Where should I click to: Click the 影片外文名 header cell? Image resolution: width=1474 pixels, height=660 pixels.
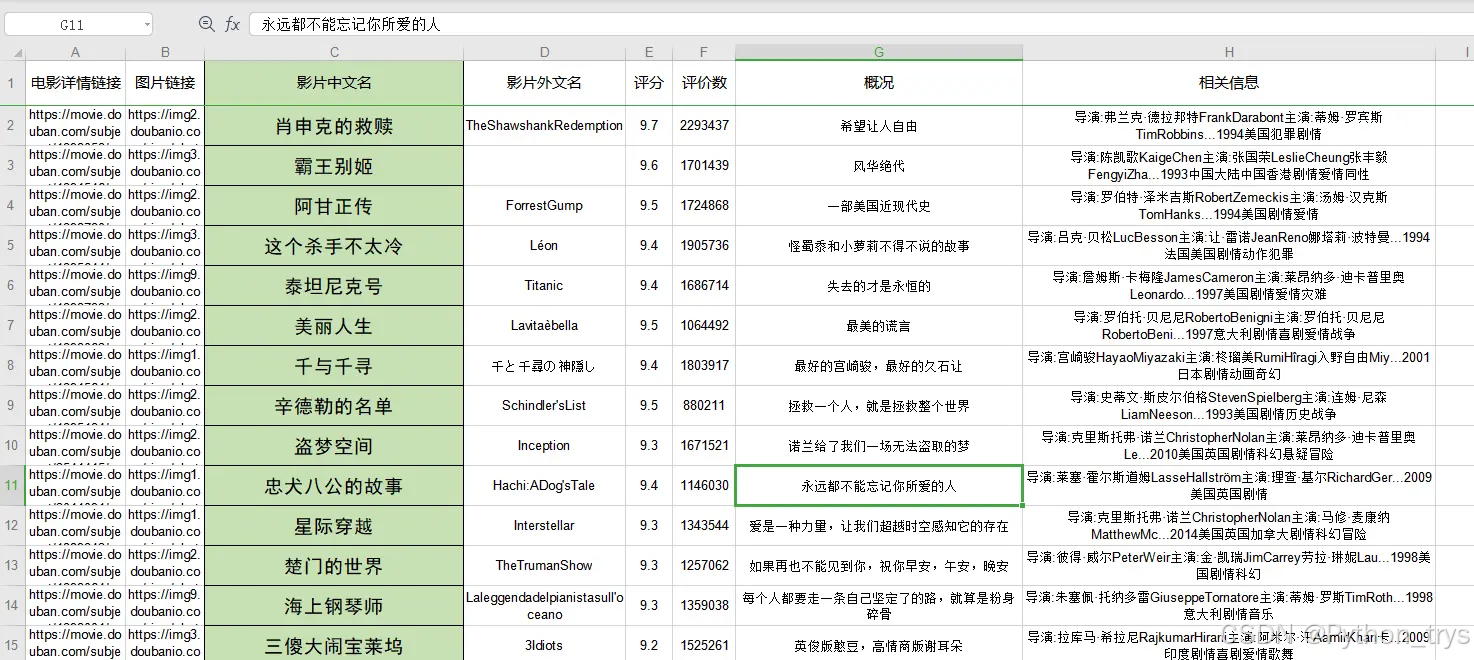coord(544,83)
